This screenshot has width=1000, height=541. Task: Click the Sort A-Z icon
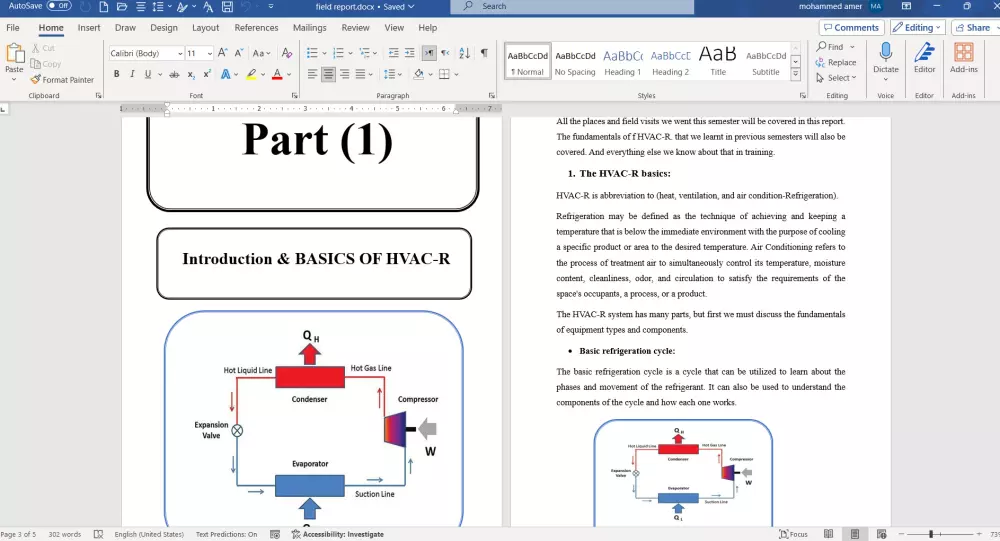(x=465, y=53)
